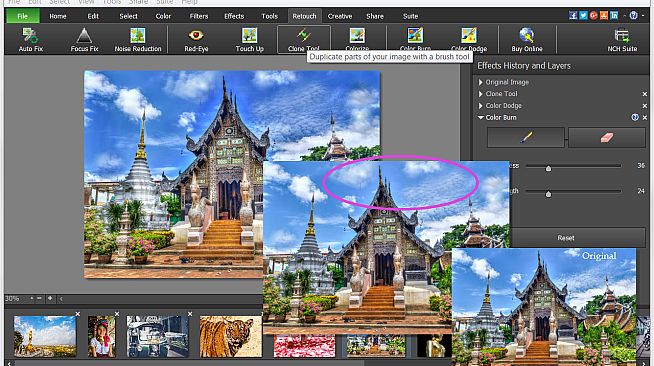This screenshot has height=366, width=654.
Task: Expand the Original Image layer
Action: coord(480,82)
